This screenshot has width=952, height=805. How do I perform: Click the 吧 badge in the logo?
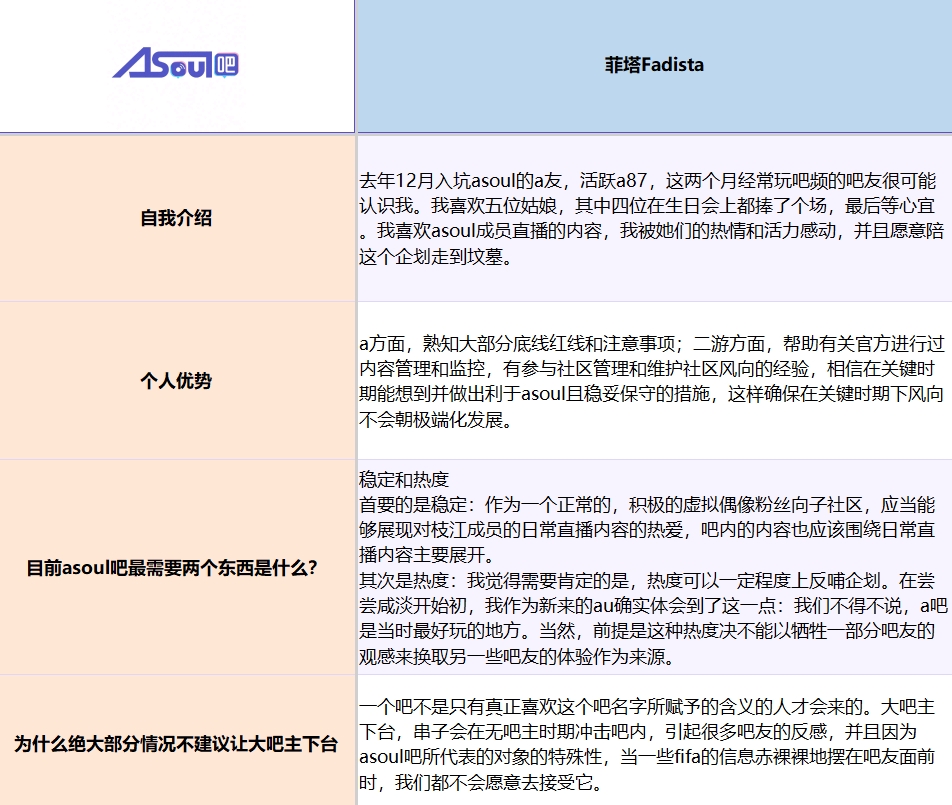coord(226,65)
